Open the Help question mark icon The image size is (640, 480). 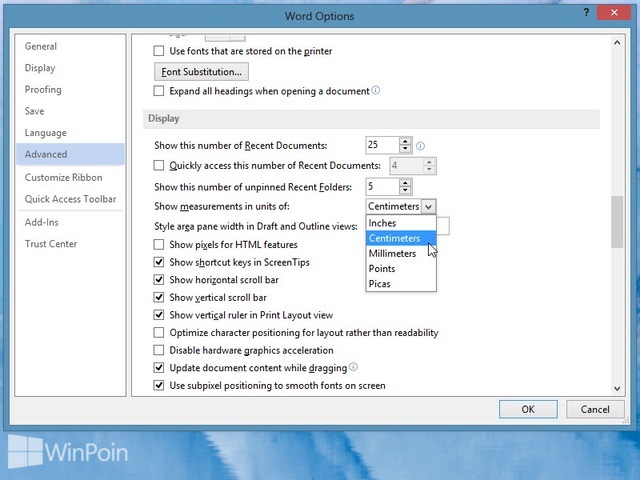586,13
